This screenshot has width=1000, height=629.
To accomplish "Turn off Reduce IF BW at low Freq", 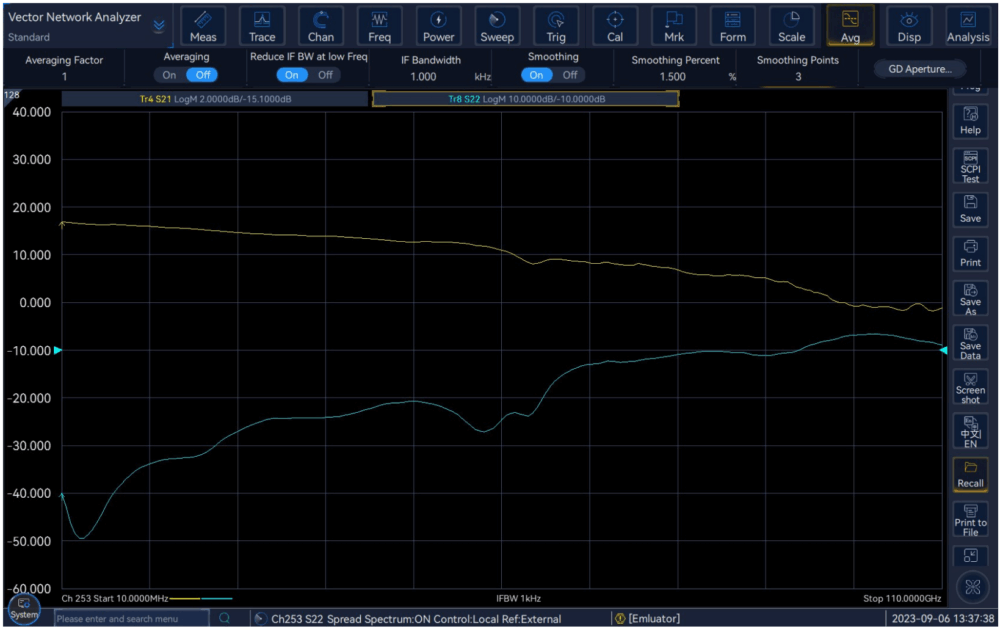I will click(324, 75).
